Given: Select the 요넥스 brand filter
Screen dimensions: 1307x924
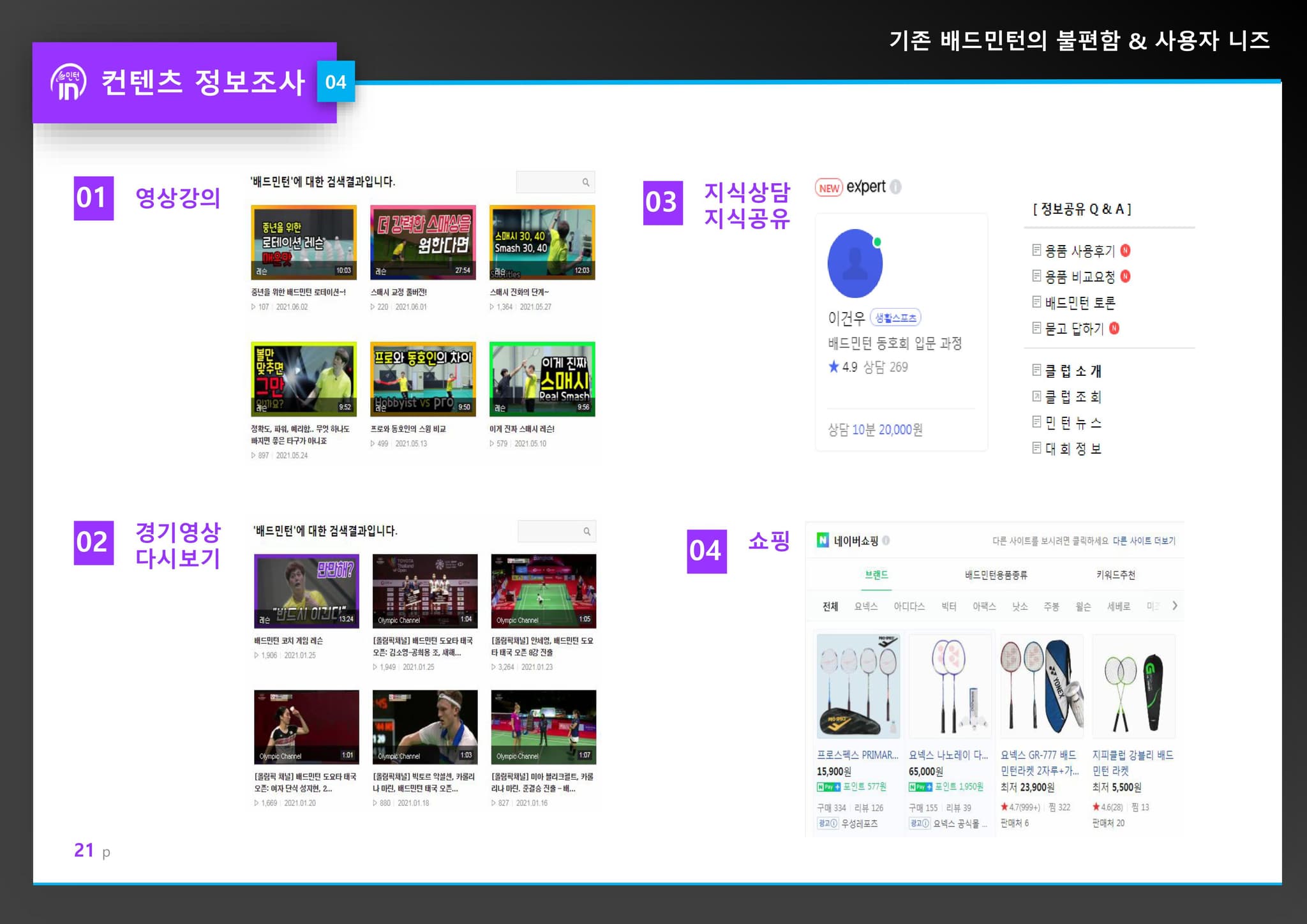Looking at the screenshot, I should pos(866,606).
